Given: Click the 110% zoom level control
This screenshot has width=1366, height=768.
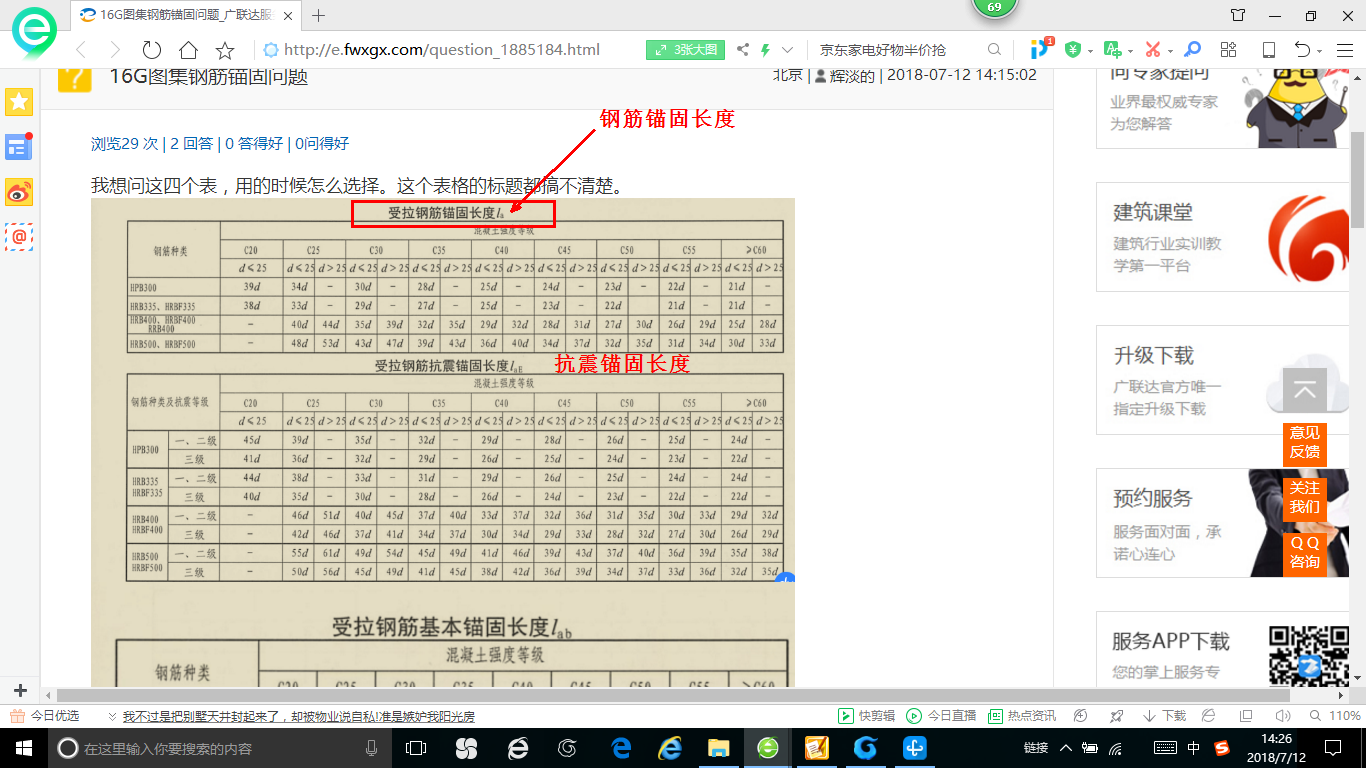Looking at the screenshot, I should [1335, 716].
